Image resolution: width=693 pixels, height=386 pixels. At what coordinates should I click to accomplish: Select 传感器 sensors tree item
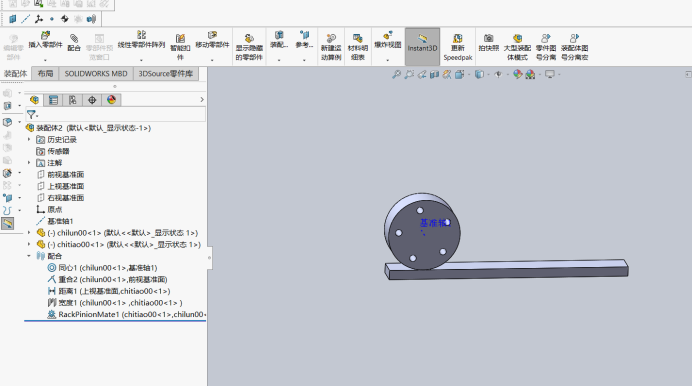tap(53, 151)
